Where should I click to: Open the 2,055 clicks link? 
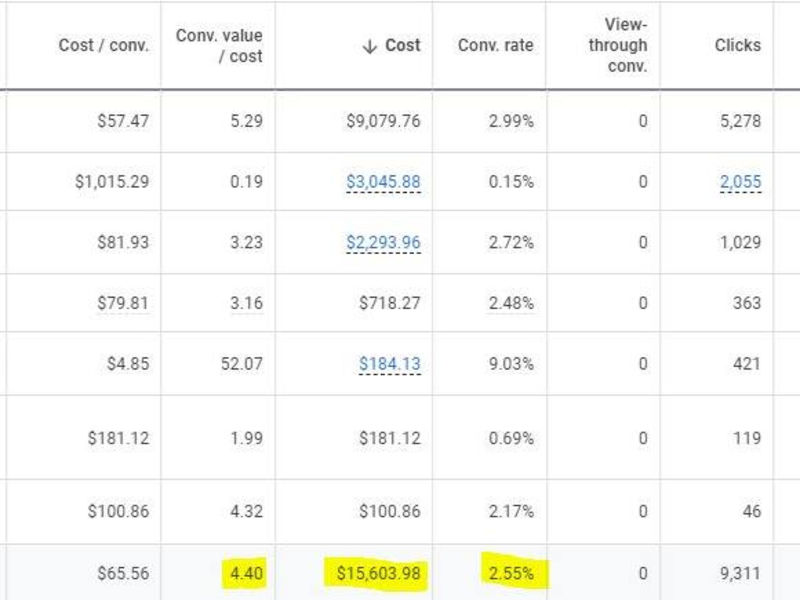tap(740, 182)
